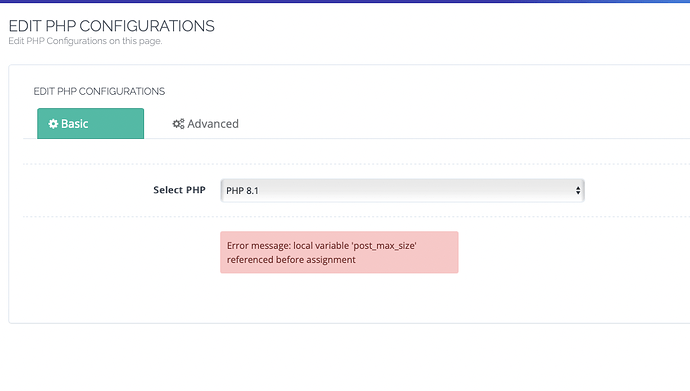Click the EDIT PHP CONFIGURATIONS page title
Screen dimensions: 690x391
point(111,26)
